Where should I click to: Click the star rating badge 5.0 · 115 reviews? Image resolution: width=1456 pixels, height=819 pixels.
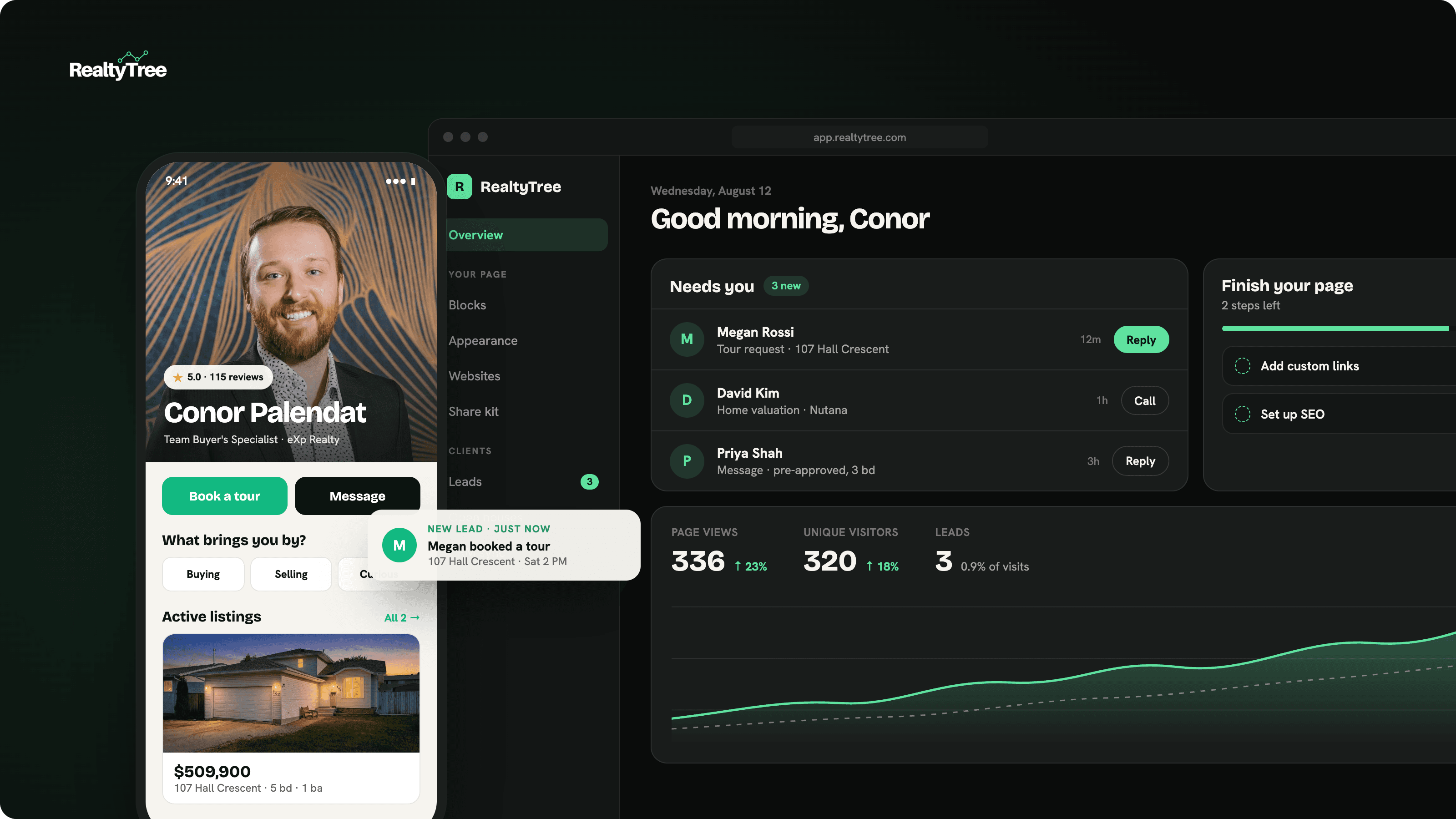click(x=218, y=377)
